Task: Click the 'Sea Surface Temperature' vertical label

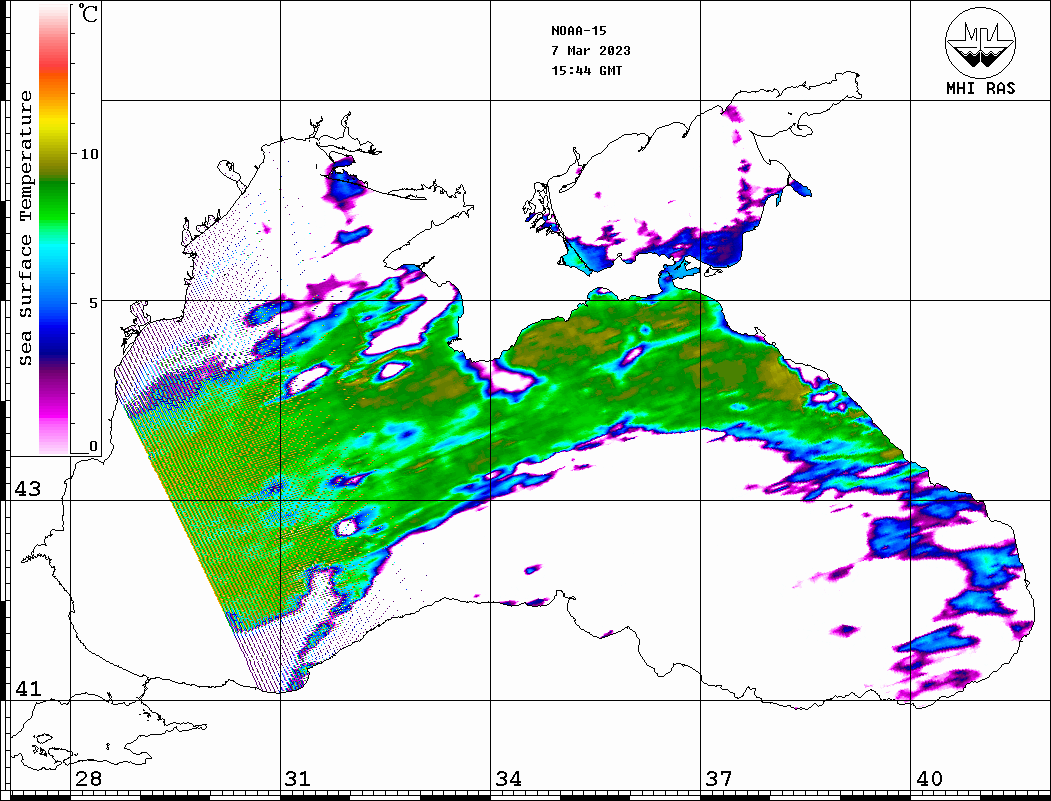Action: pyautogui.click(x=25, y=228)
